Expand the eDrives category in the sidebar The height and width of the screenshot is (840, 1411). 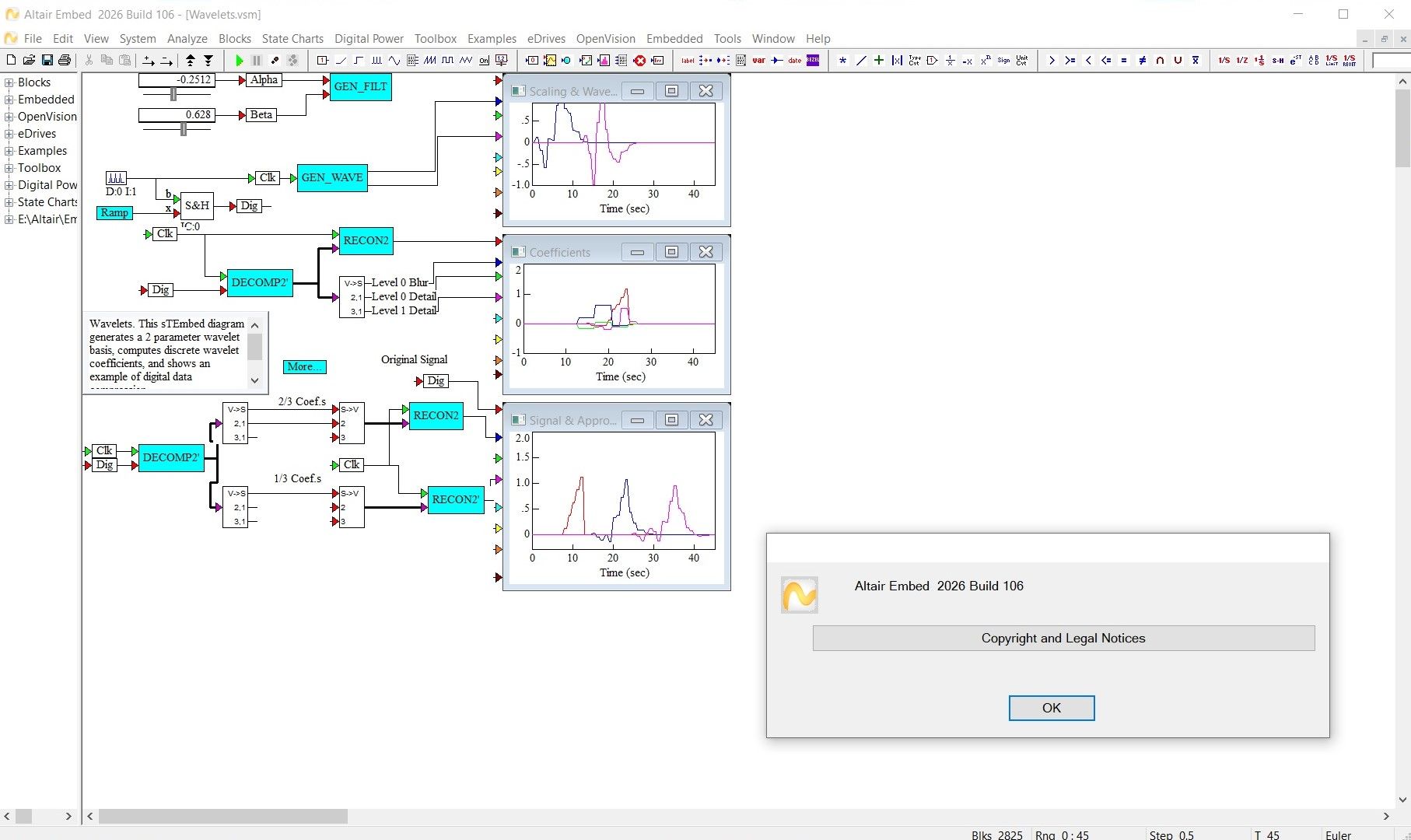click(9, 133)
